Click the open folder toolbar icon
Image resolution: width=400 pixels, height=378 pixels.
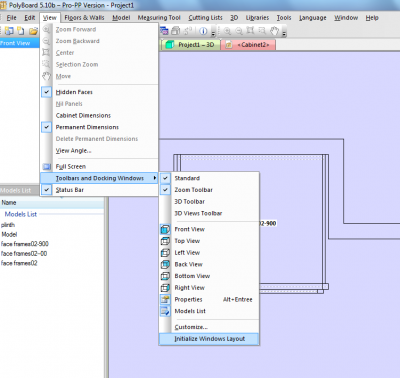[33, 31]
